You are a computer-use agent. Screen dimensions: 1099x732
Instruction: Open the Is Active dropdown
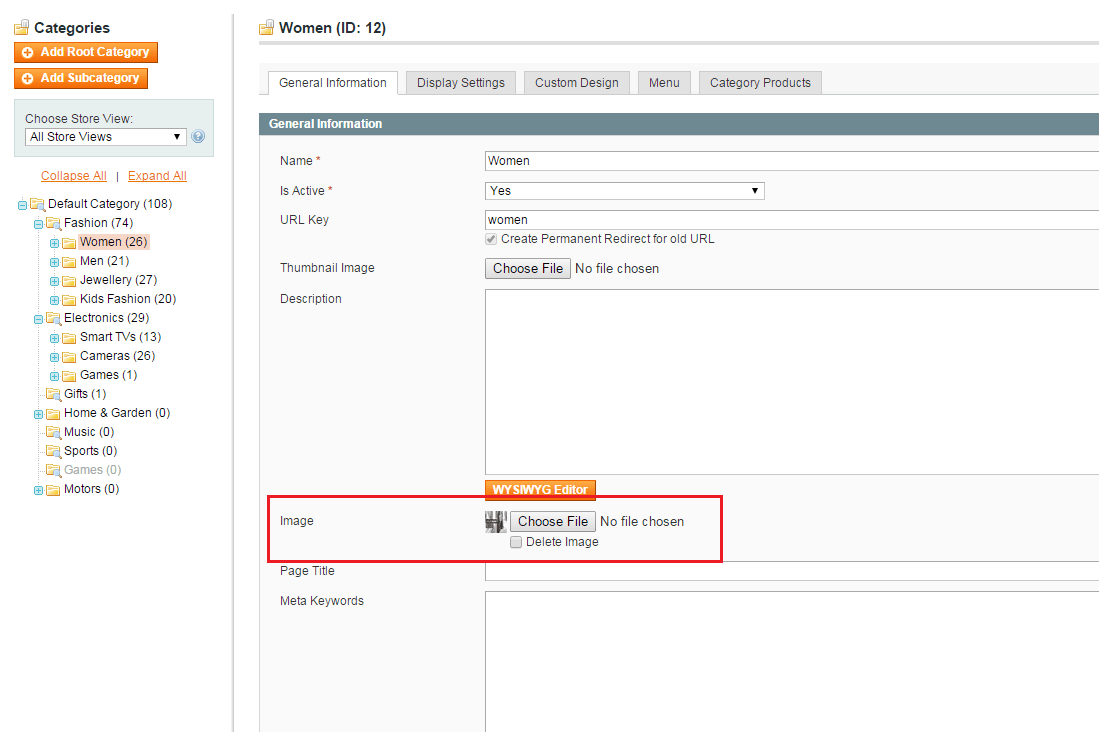pyautogui.click(x=624, y=190)
